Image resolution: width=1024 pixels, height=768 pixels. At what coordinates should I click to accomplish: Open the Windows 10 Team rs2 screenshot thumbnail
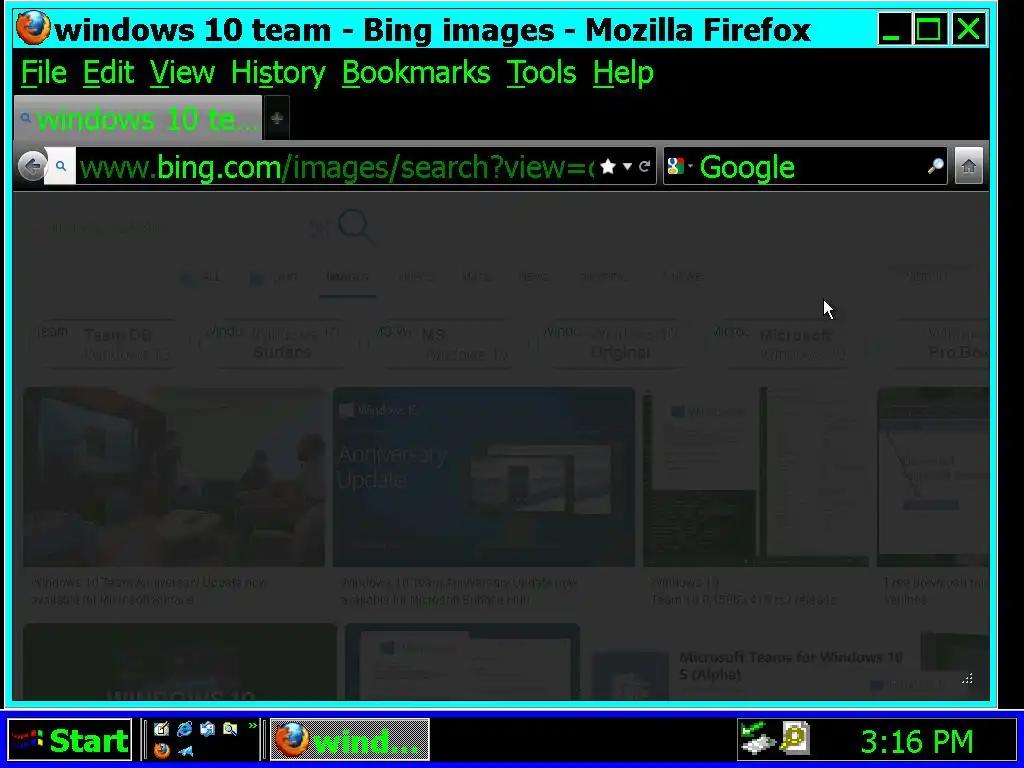tap(756, 477)
